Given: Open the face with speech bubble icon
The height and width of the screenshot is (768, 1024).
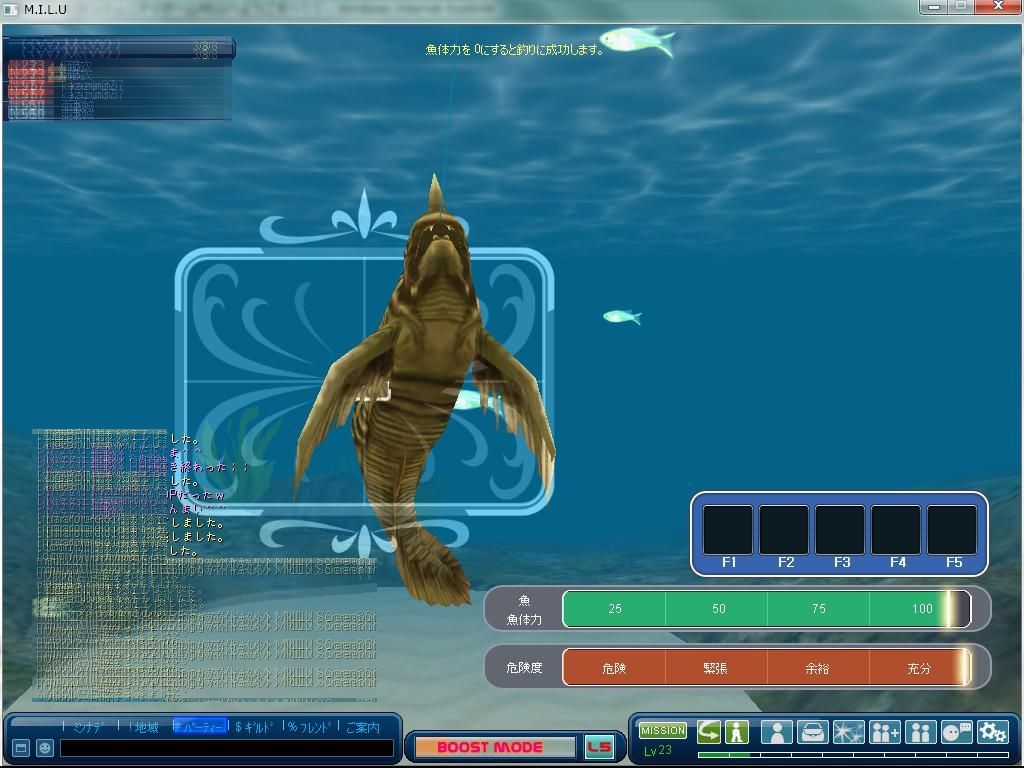Looking at the screenshot, I should coord(956,732).
